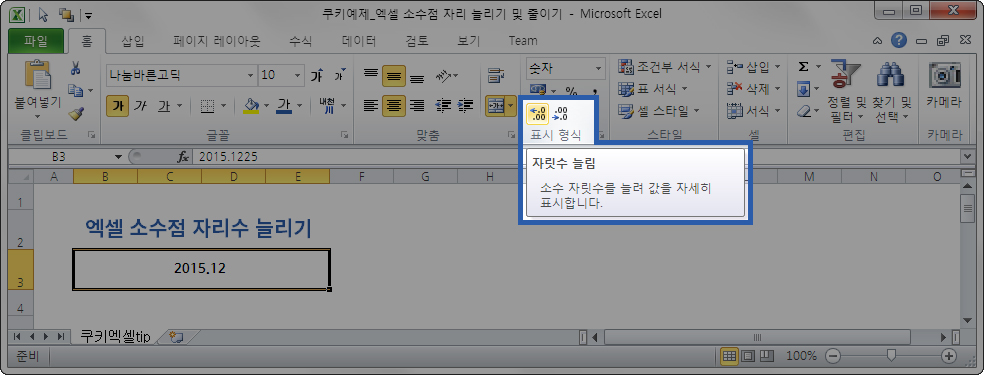Decrease font size with small 가 icon

tap(339, 75)
